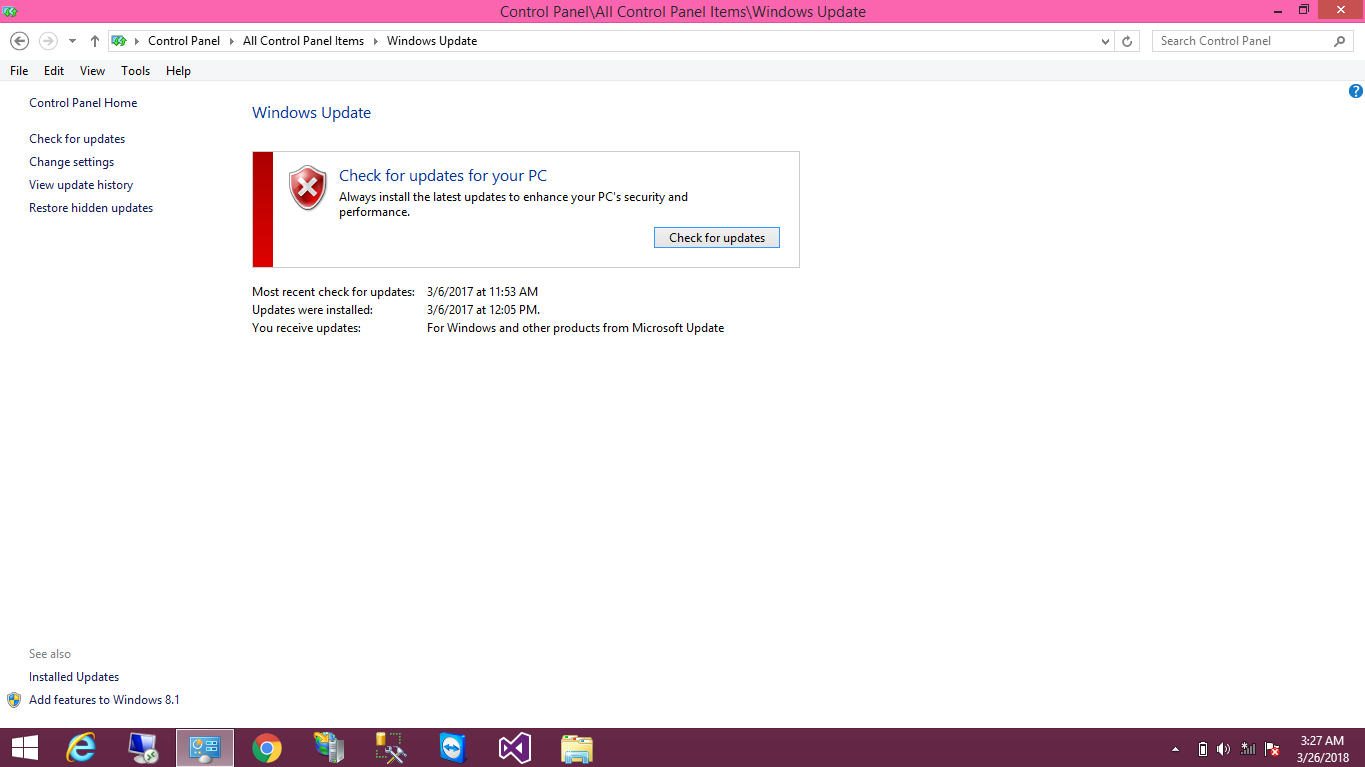Launch Google Chrome from taskbar
The height and width of the screenshot is (767, 1365).
coord(267,748)
